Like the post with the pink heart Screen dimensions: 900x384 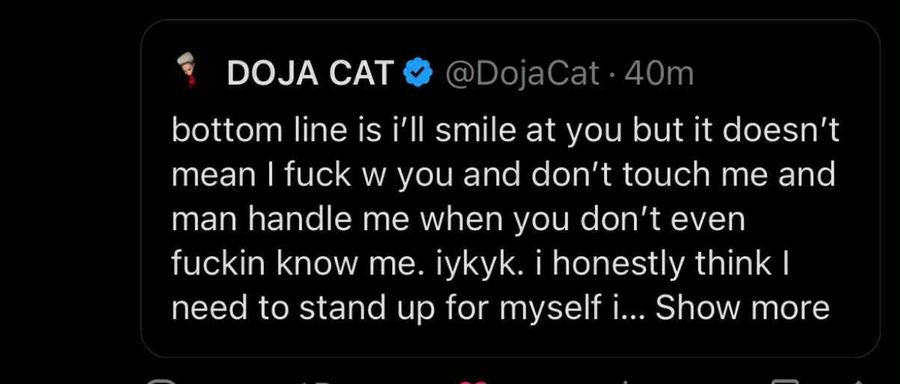click(472, 382)
